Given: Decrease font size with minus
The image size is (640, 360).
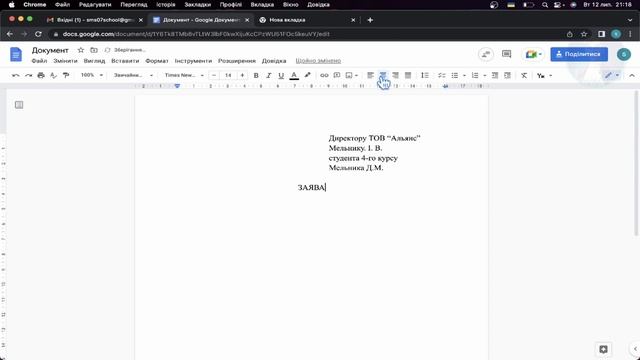Looking at the screenshot, I should pyautogui.click(x=214, y=76).
